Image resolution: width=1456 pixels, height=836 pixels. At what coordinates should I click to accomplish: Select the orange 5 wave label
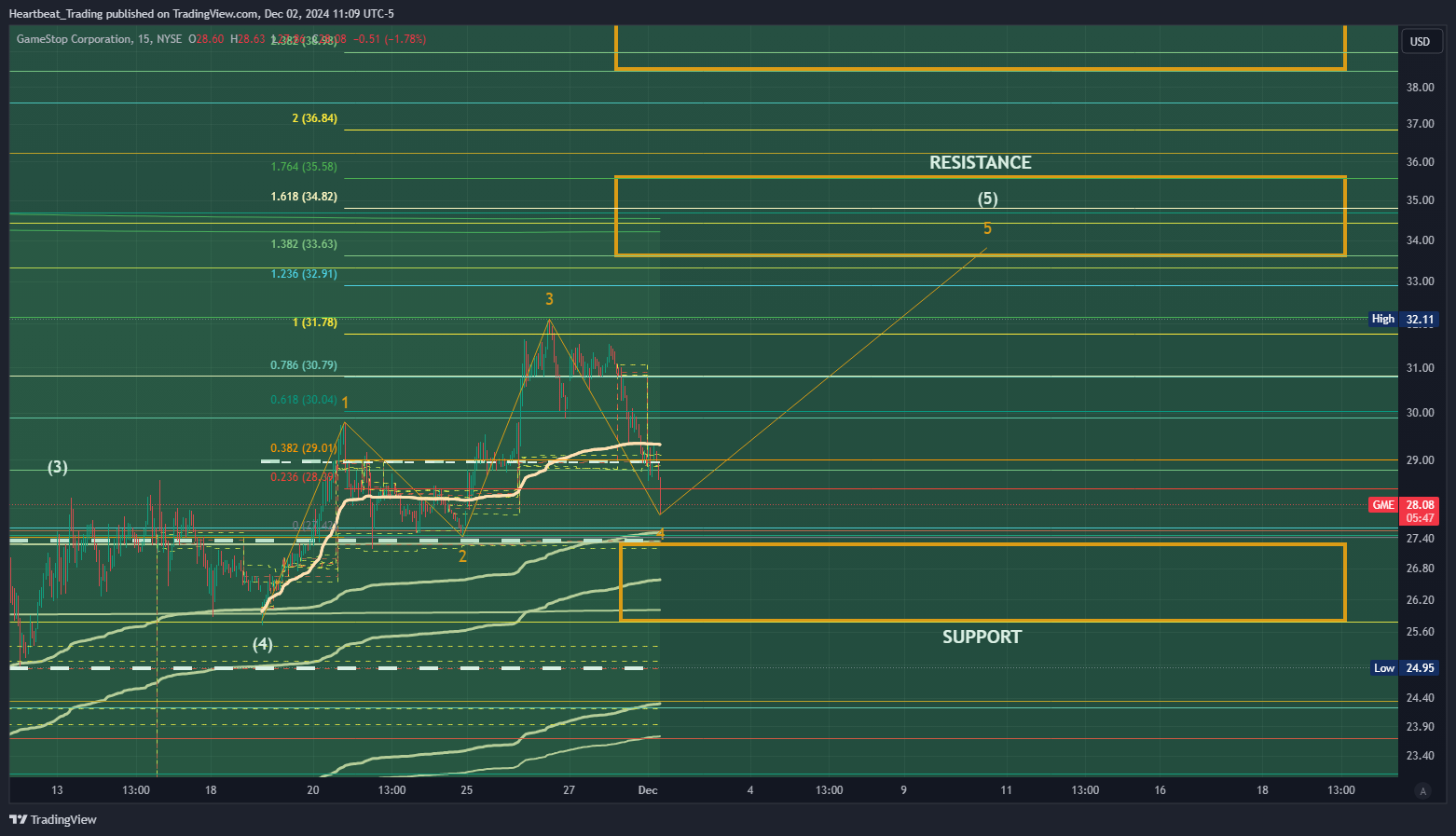pos(987,228)
